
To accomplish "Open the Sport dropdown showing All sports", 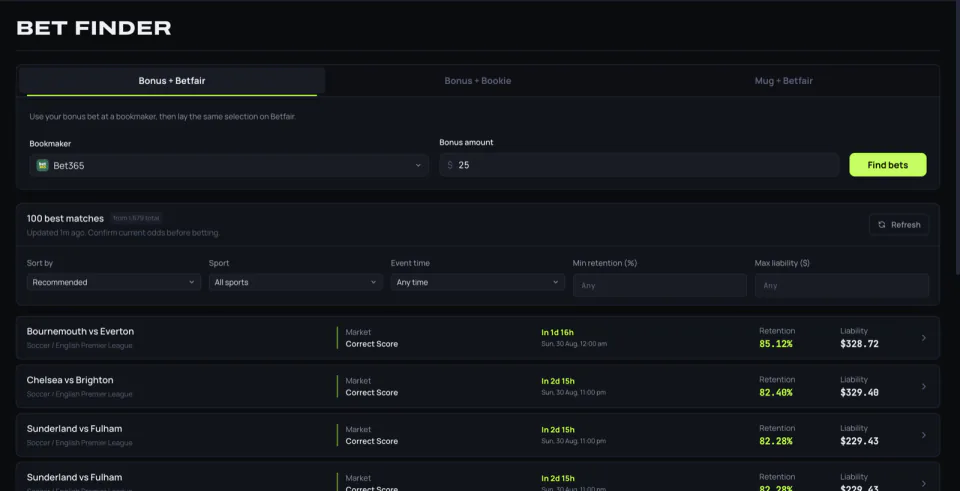I will pos(296,282).
